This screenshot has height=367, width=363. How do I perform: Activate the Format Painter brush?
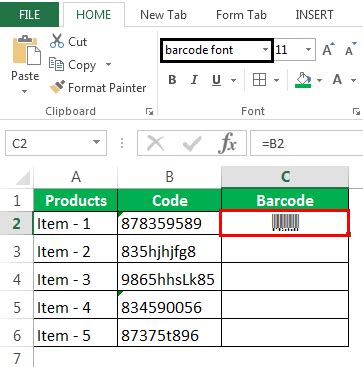(x=98, y=87)
